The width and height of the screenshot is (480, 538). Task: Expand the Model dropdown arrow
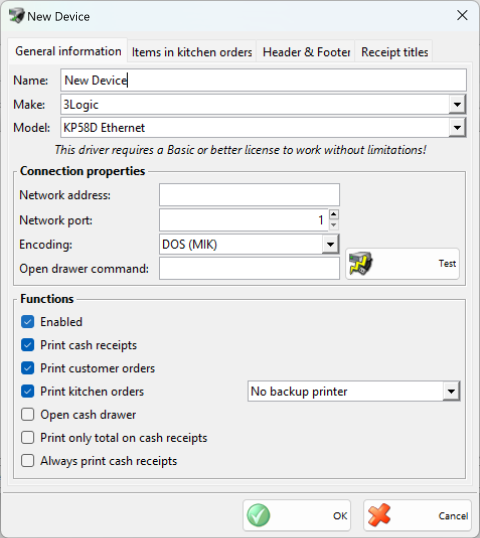(x=457, y=128)
